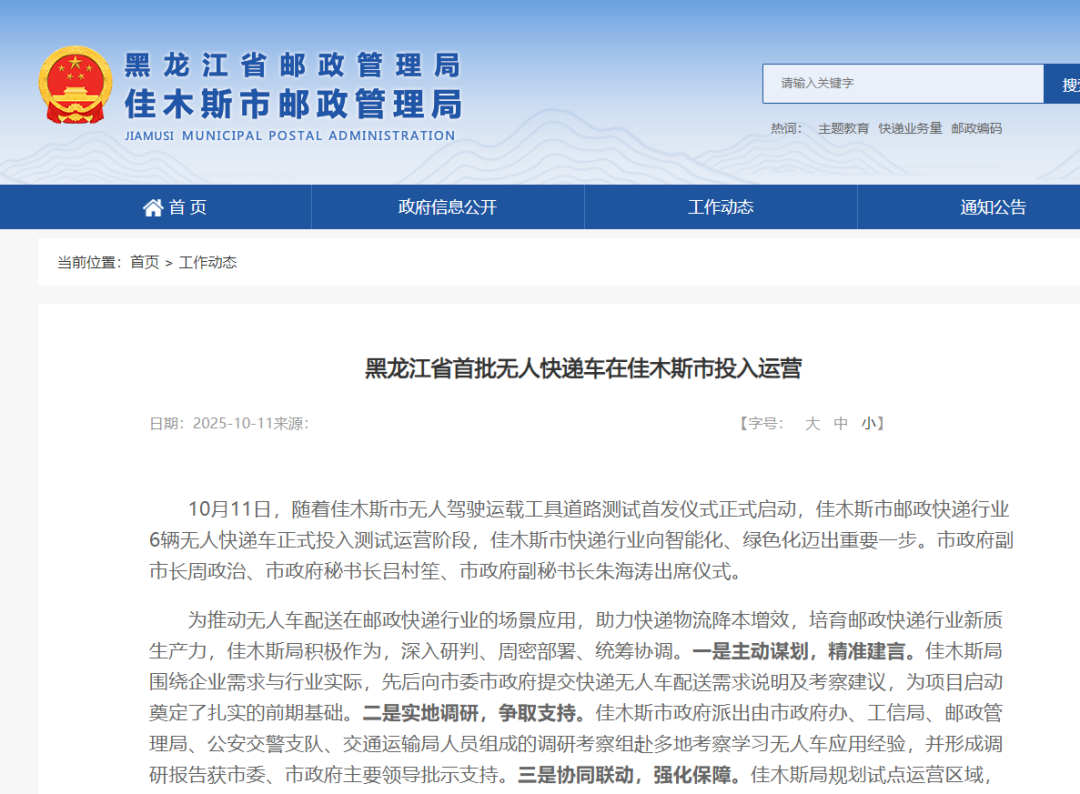
Task: Set font size to 小
Action: point(868,423)
